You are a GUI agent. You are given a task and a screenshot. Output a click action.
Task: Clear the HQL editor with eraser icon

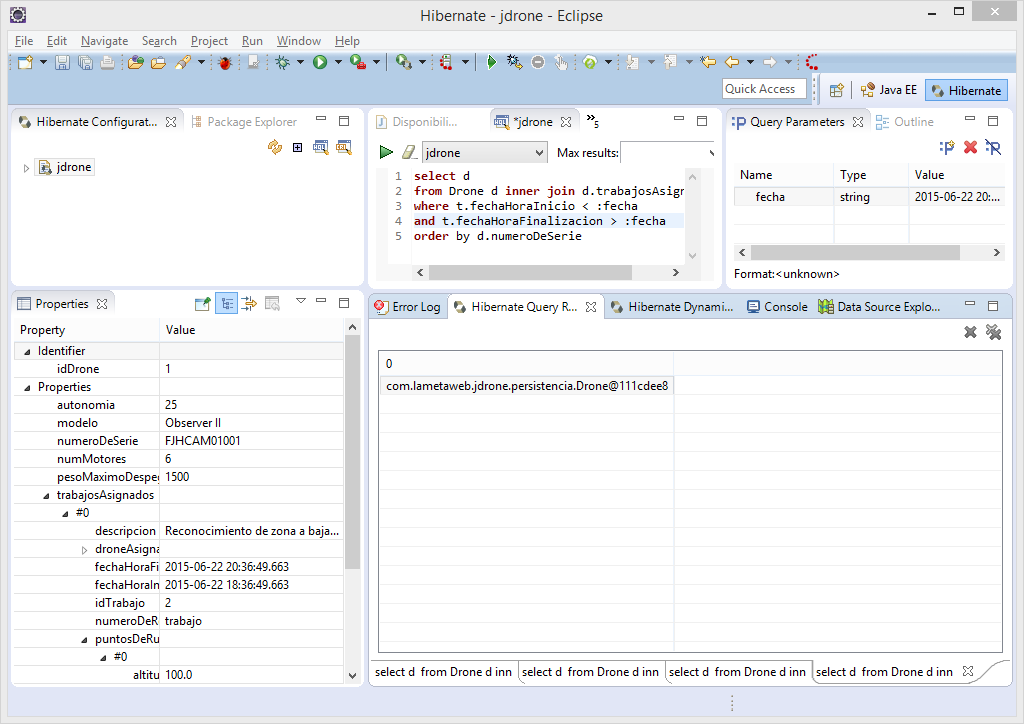(409, 152)
